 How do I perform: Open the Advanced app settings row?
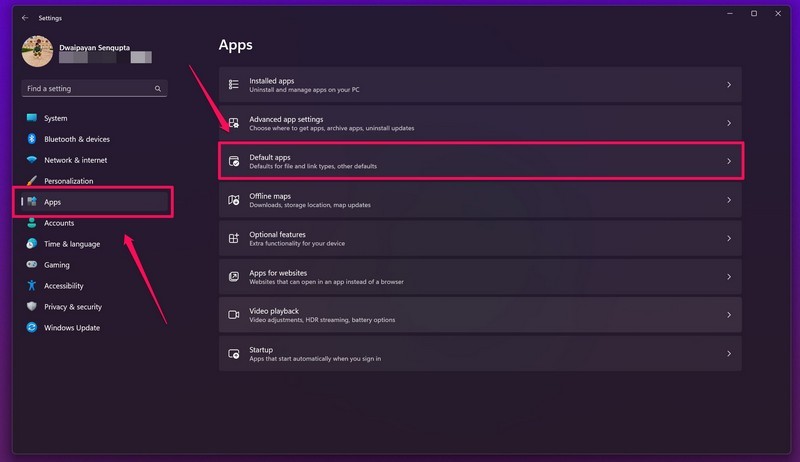pos(480,123)
